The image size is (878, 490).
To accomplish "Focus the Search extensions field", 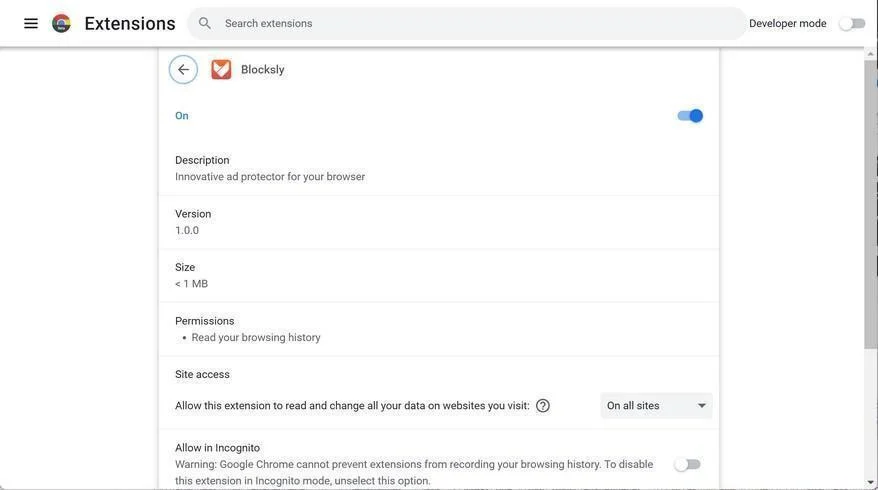I will click(x=467, y=24).
